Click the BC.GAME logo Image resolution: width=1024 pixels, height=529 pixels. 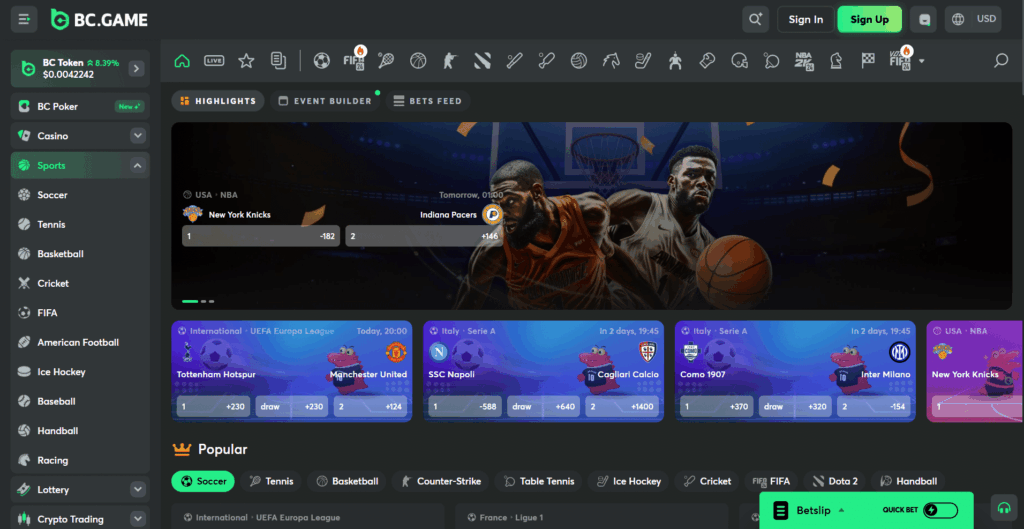99,20
